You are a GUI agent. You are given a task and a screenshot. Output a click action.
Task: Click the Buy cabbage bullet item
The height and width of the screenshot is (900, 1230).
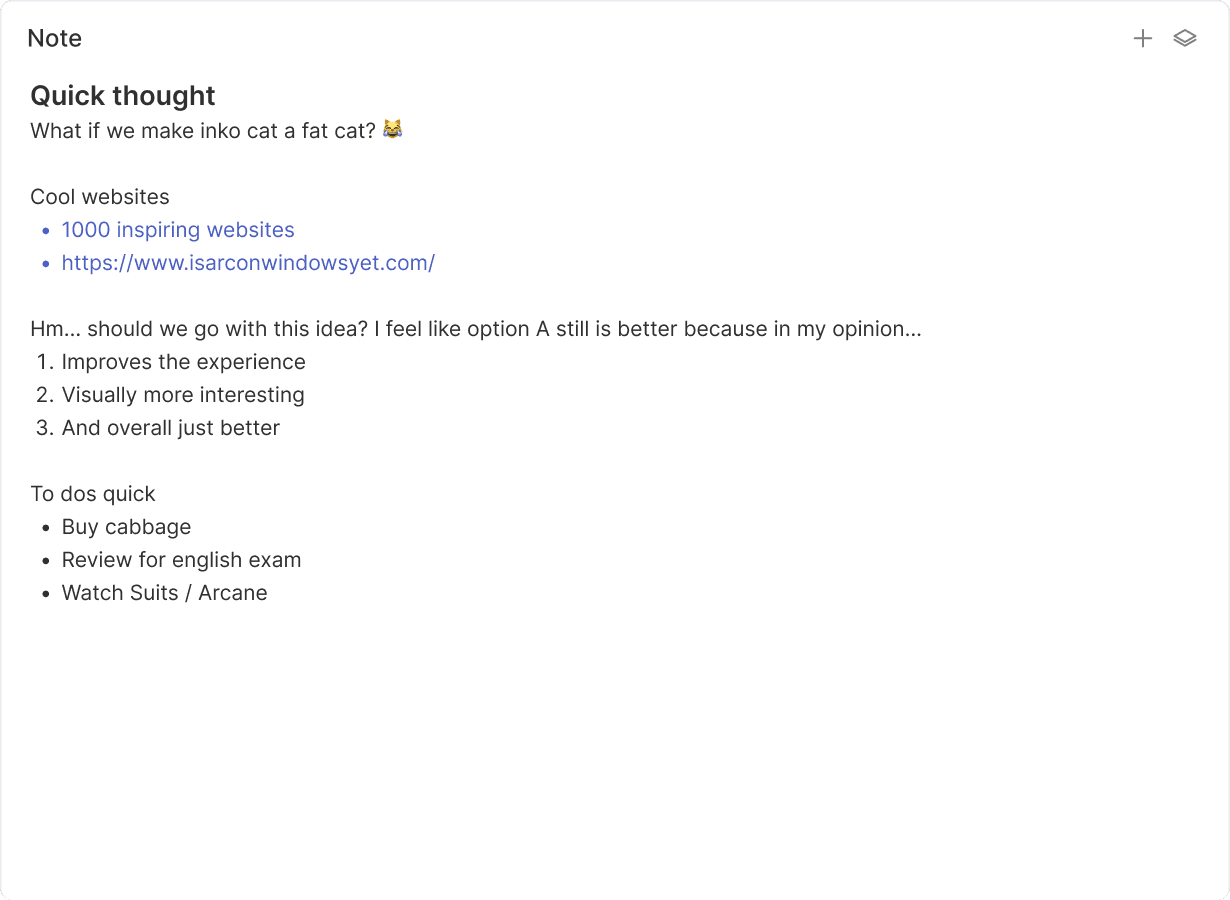tap(126, 527)
